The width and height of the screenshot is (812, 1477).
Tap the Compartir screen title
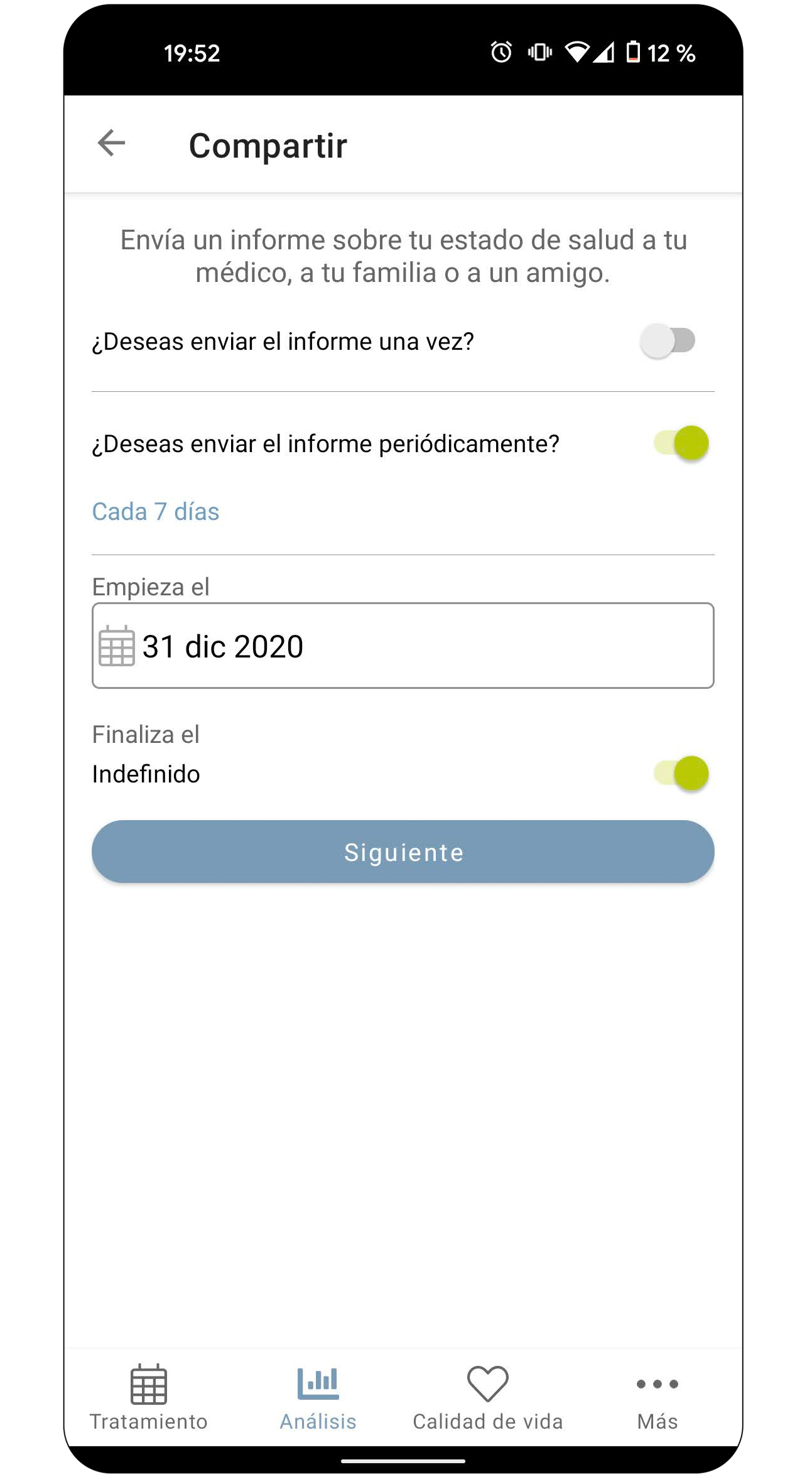268,146
